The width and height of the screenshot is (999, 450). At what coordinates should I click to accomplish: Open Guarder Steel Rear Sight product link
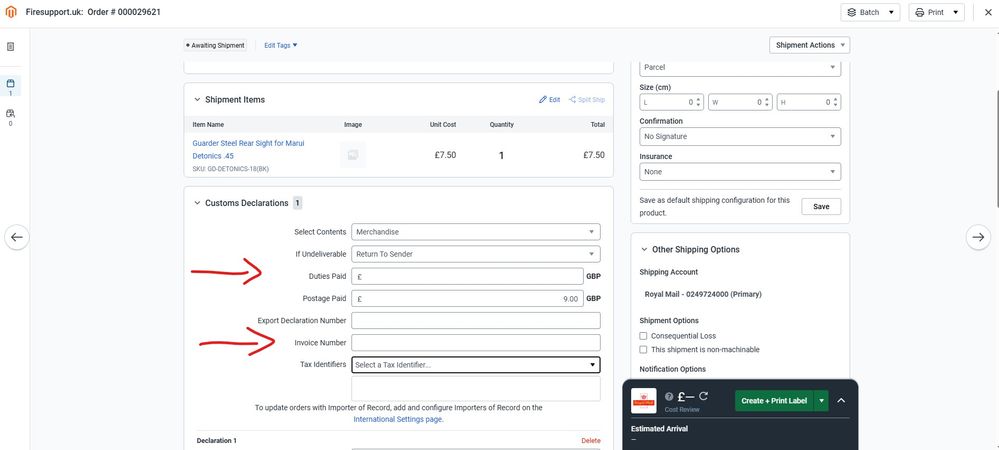[x=248, y=149]
